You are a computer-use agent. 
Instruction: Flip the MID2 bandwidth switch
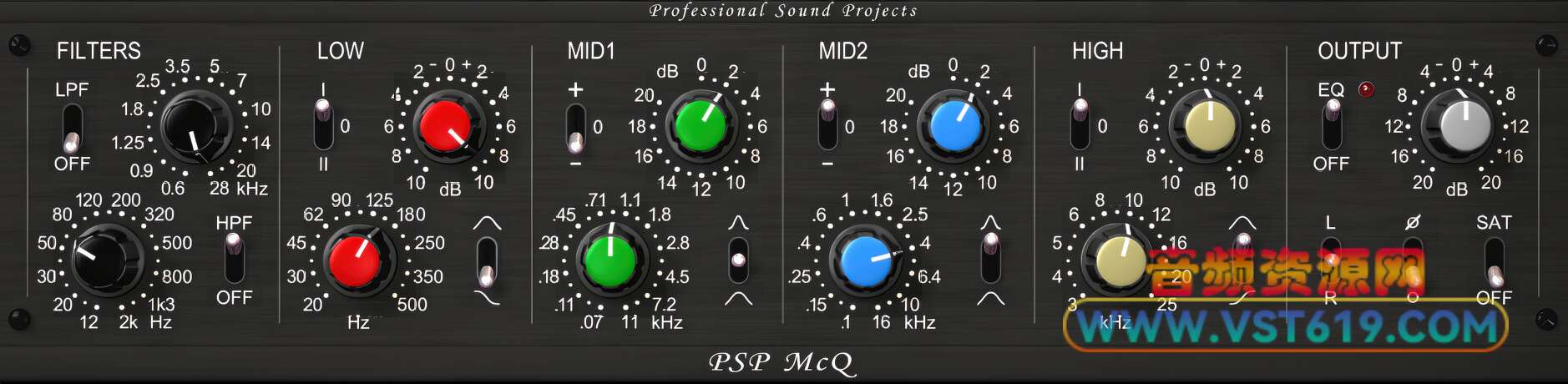(991, 259)
